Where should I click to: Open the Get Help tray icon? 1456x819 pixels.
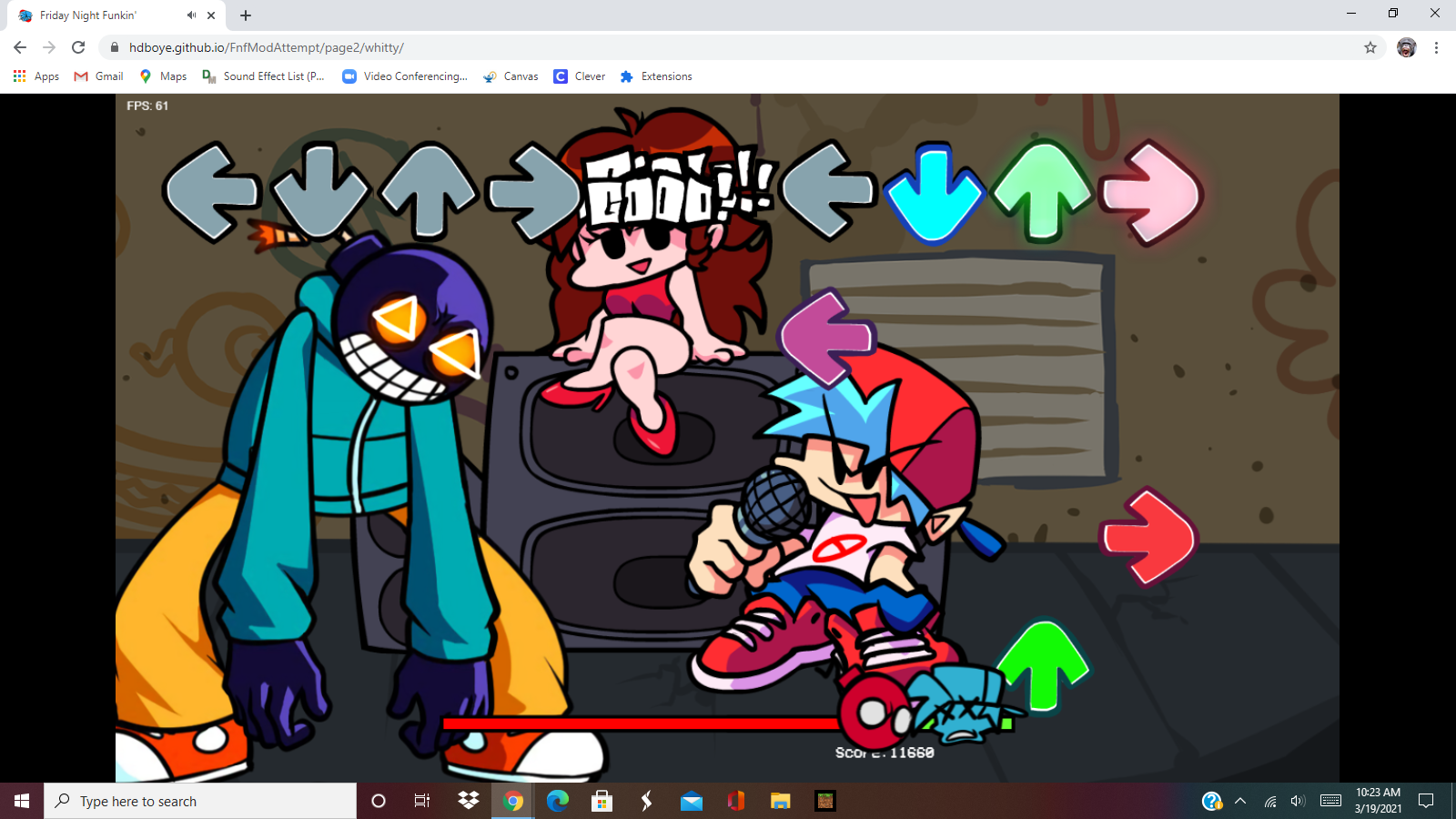(1211, 801)
